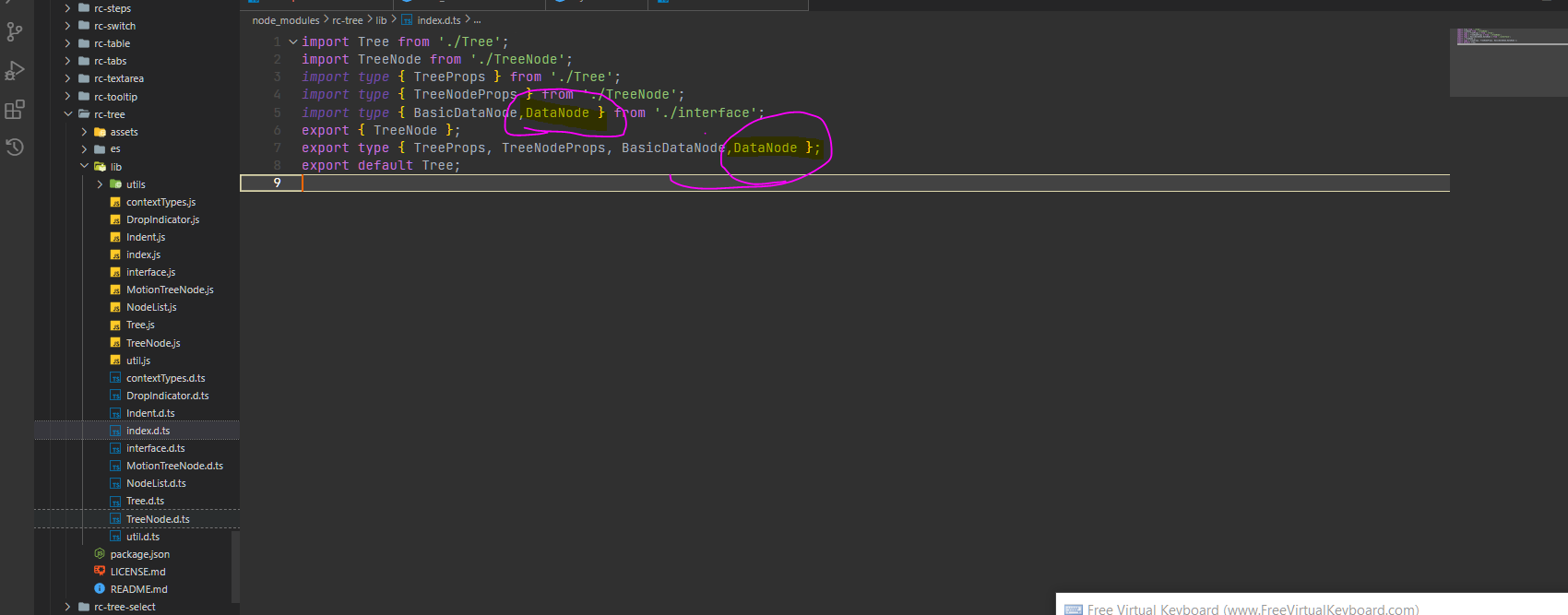Open interface.d.ts file
Viewport: 1568px width, 615px height.
156,448
